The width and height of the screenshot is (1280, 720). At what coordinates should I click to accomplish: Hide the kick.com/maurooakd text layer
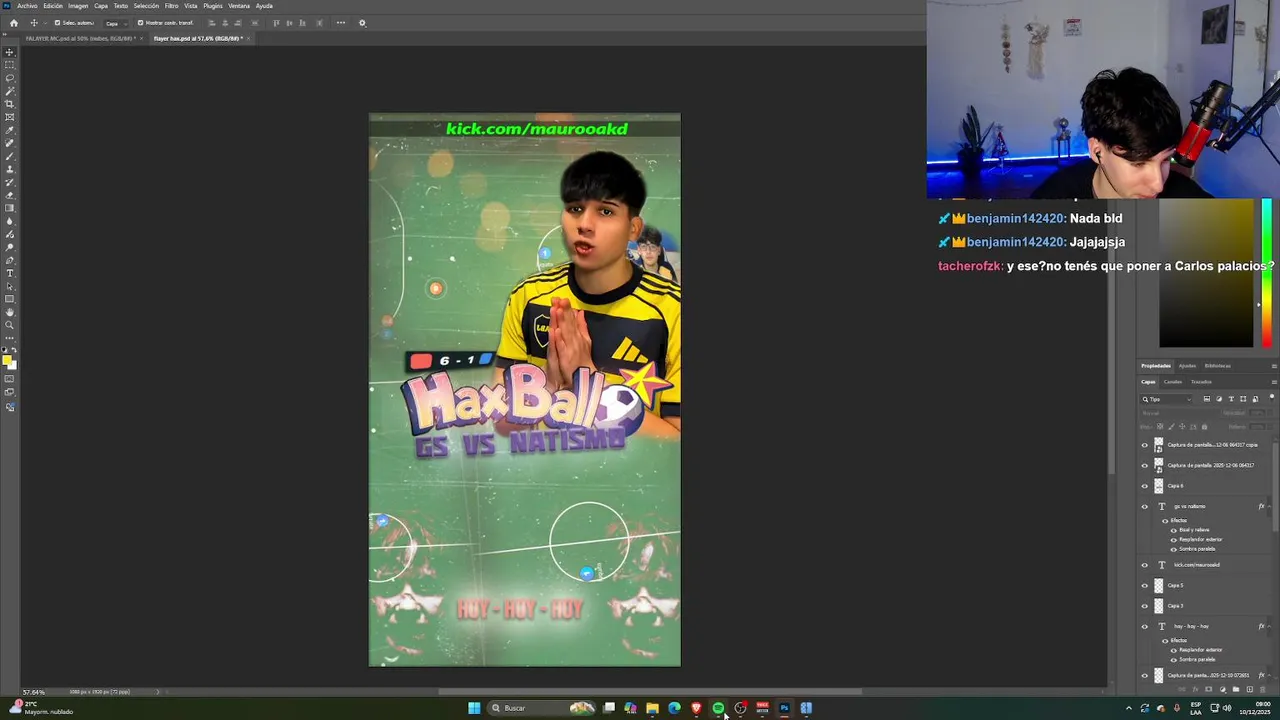(1145, 565)
